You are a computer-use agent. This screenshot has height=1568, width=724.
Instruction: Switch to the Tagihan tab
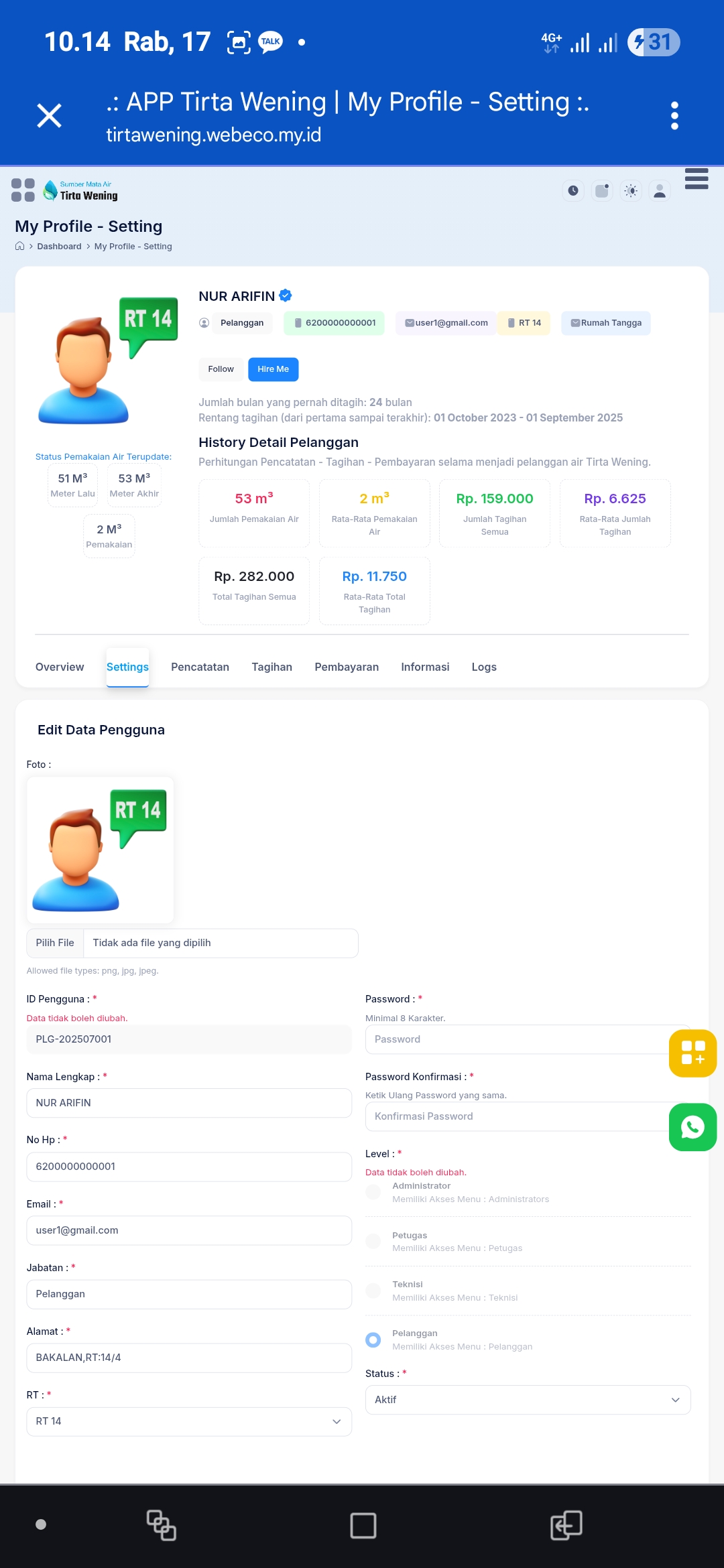[x=271, y=667]
